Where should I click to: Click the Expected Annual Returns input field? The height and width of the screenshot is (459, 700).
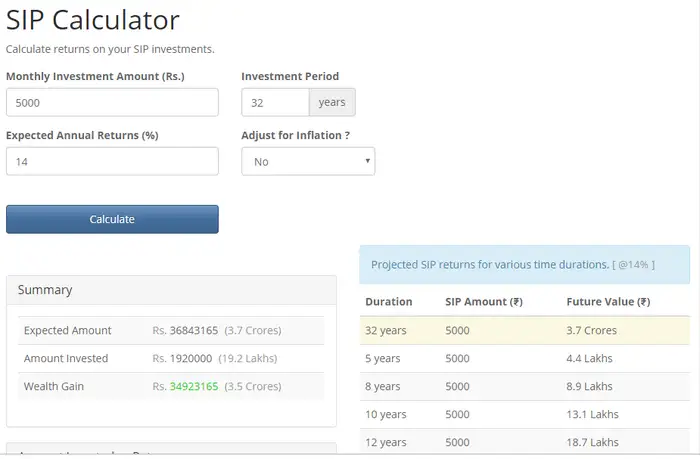click(112, 161)
